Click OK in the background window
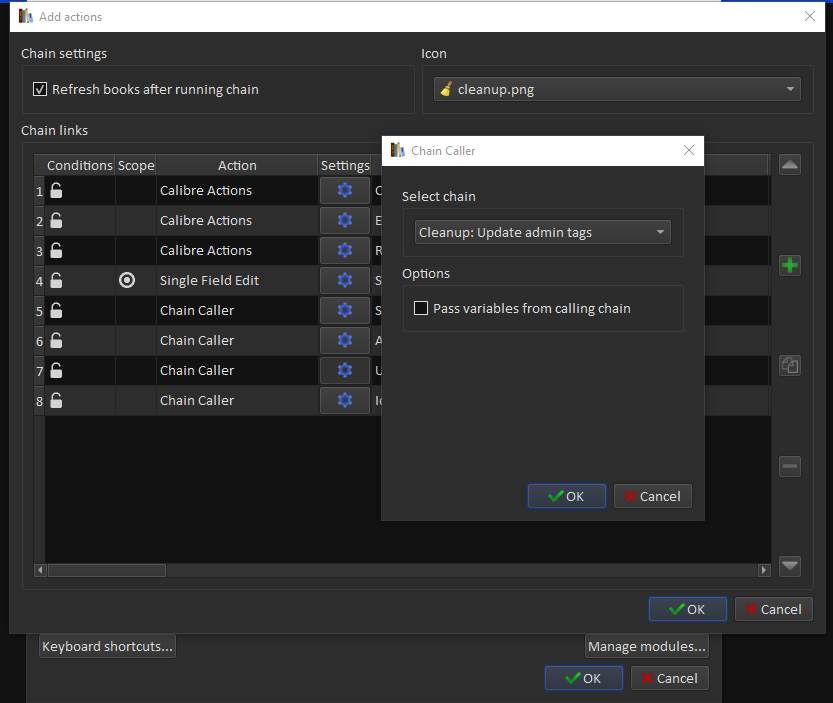 [x=583, y=678]
